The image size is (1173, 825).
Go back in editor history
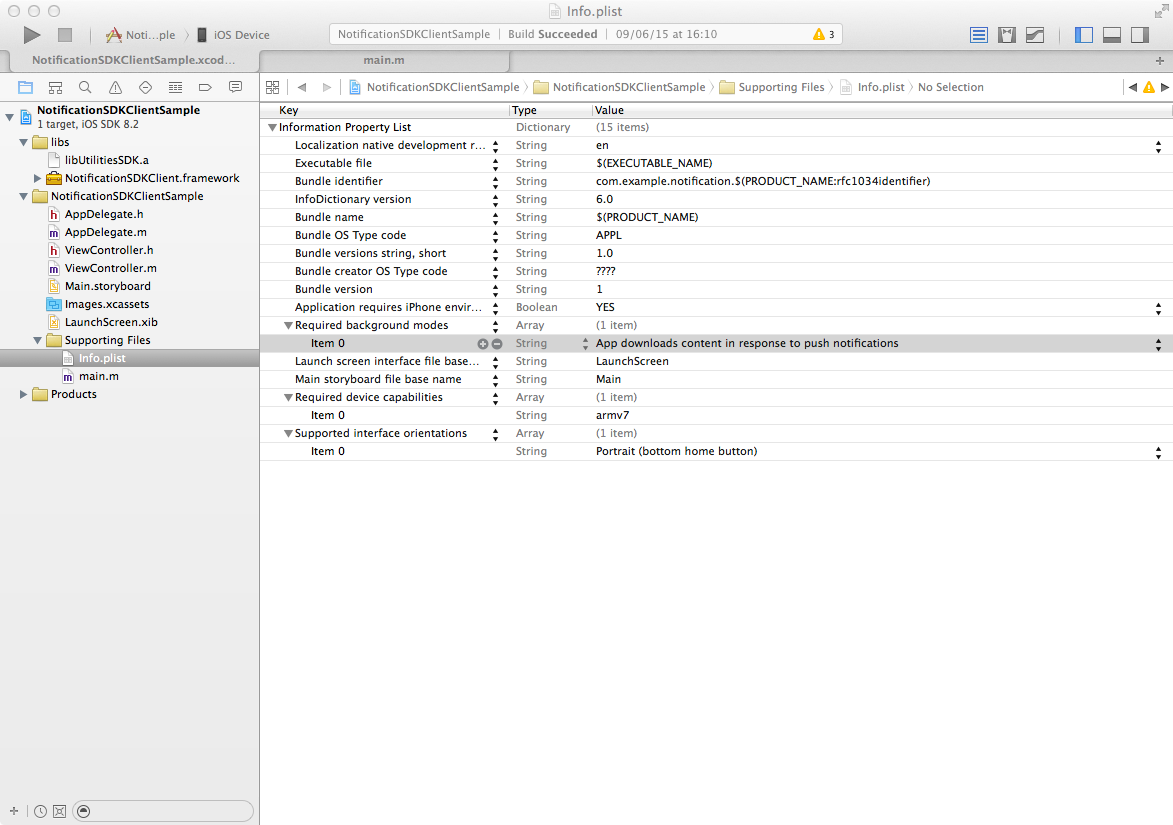pyautogui.click(x=302, y=88)
